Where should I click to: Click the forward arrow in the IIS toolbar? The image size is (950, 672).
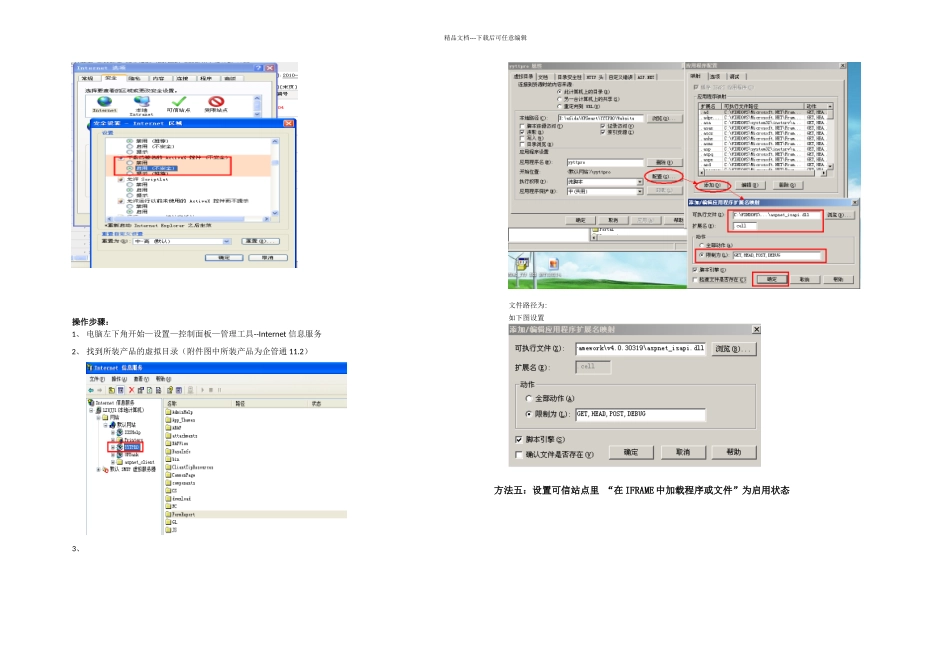[x=99, y=390]
